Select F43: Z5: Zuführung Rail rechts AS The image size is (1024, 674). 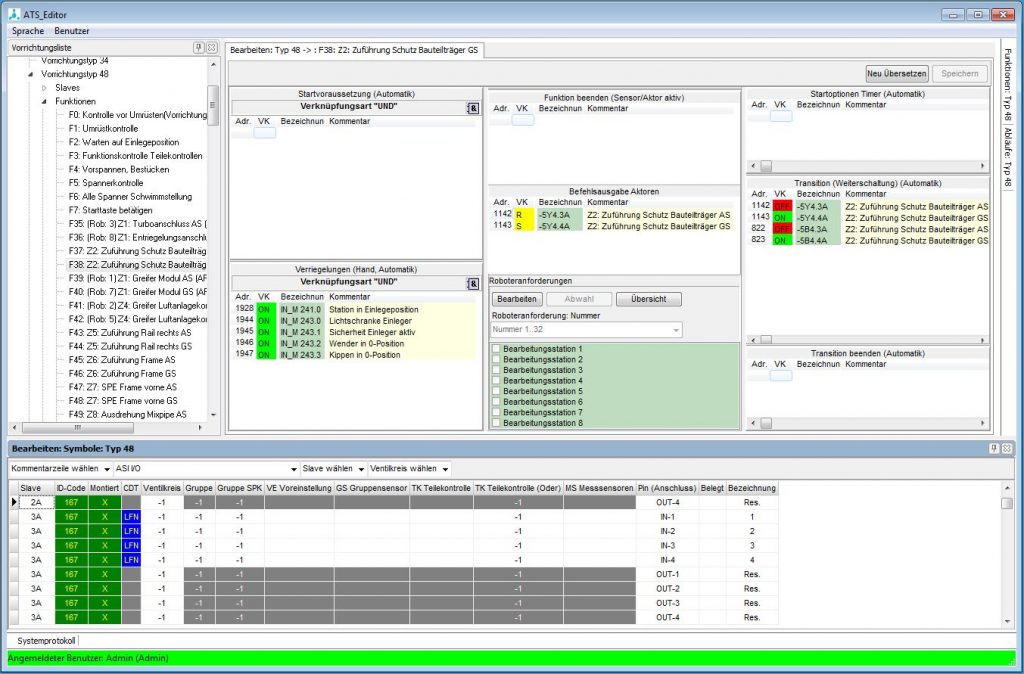[129, 332]
